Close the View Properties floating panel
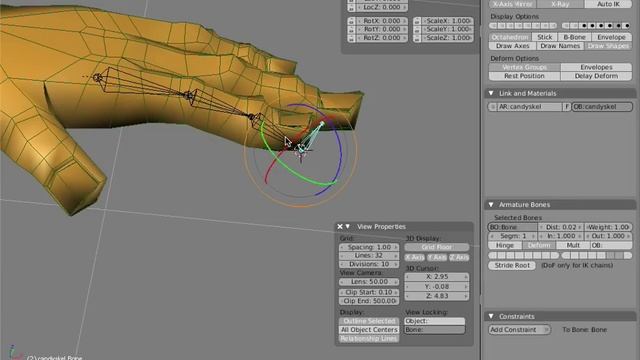The height and width of the screenshot is (360, 640). point(340,227)
